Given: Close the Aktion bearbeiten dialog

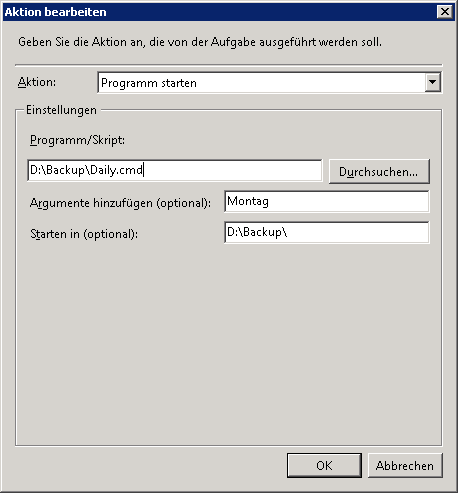Looking at the screenshot, I should (x=445, y=12).
